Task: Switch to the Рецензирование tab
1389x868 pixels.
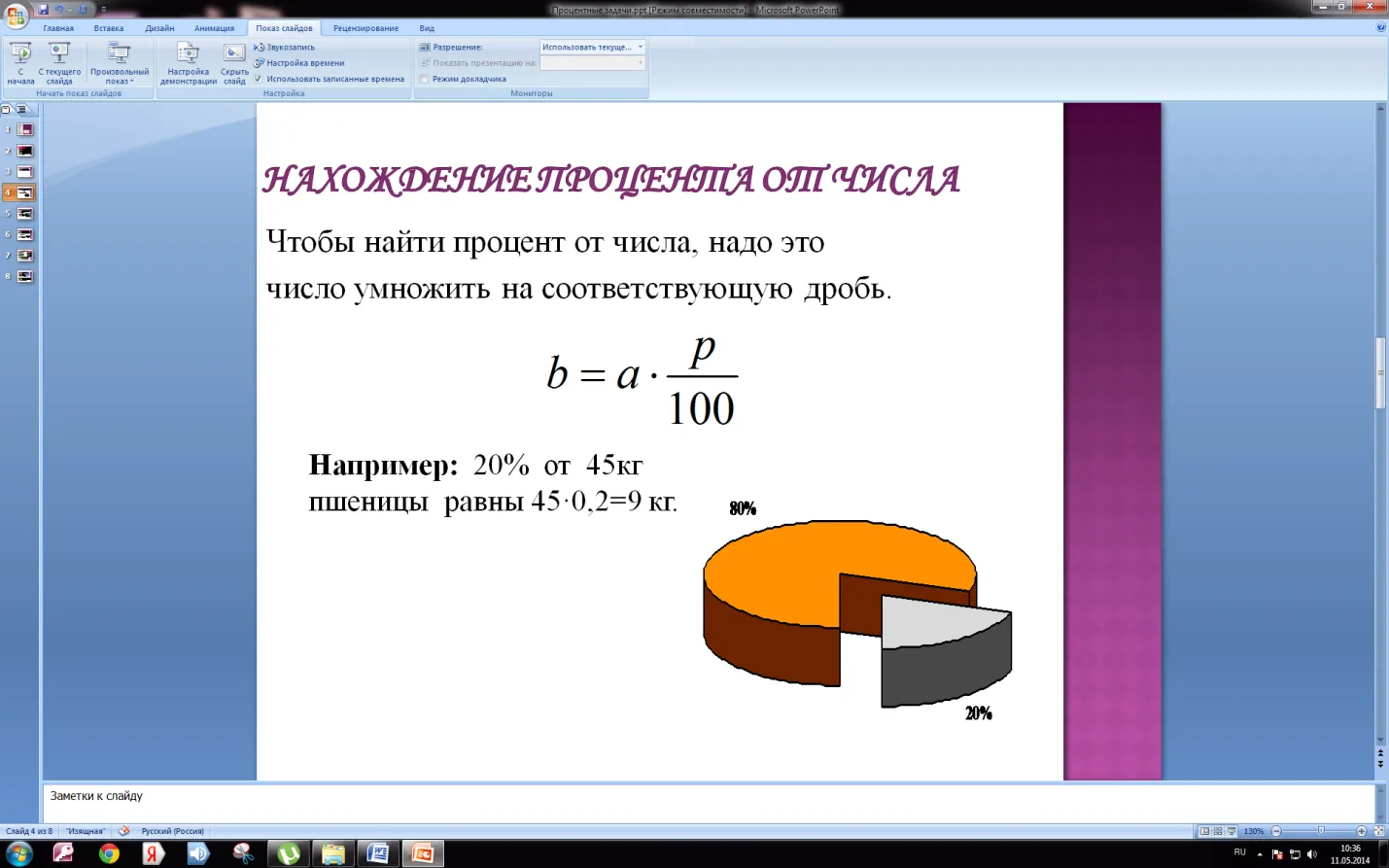Action: [365, 28]
